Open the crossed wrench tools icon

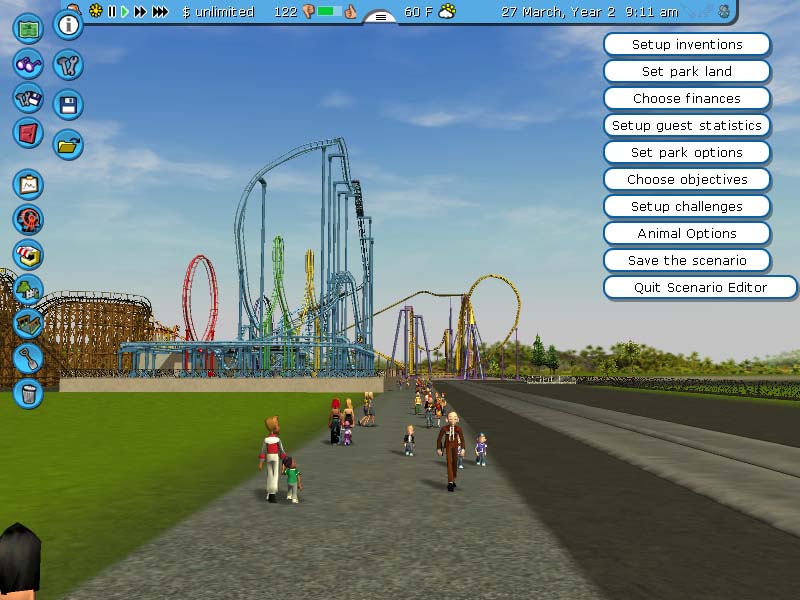pos(68,65)
